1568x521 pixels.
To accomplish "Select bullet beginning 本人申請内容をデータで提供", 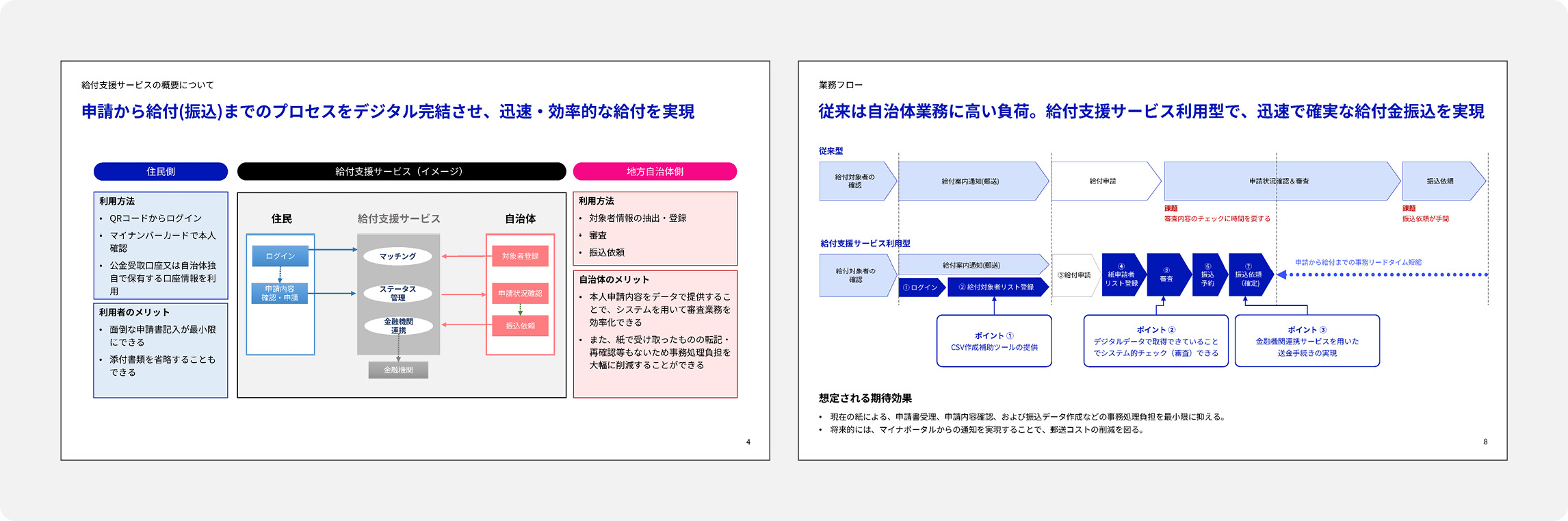I will [660, 309].
